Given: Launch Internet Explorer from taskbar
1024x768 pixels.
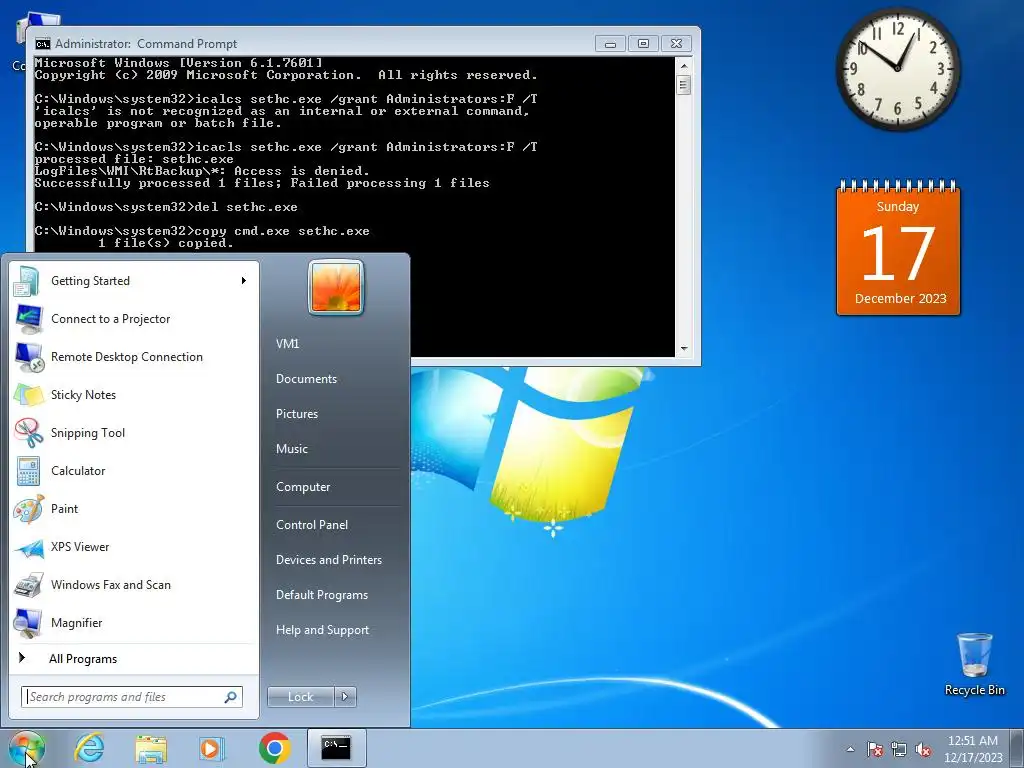Looking at the screenshot, I should (89, 748).
